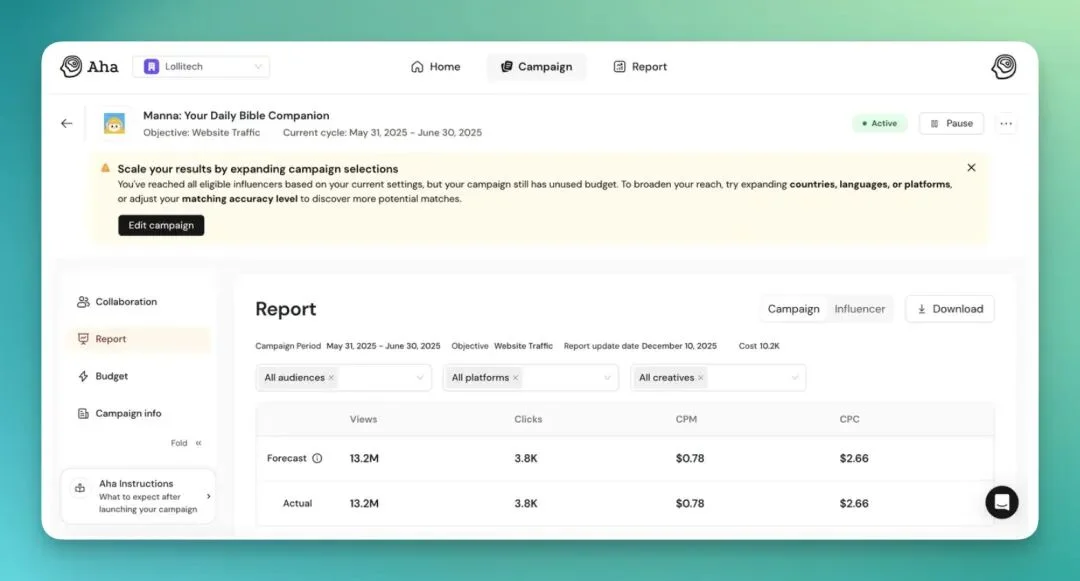Open the user profile avatar
The image size is (1080, 581).
click(1003, 67)
